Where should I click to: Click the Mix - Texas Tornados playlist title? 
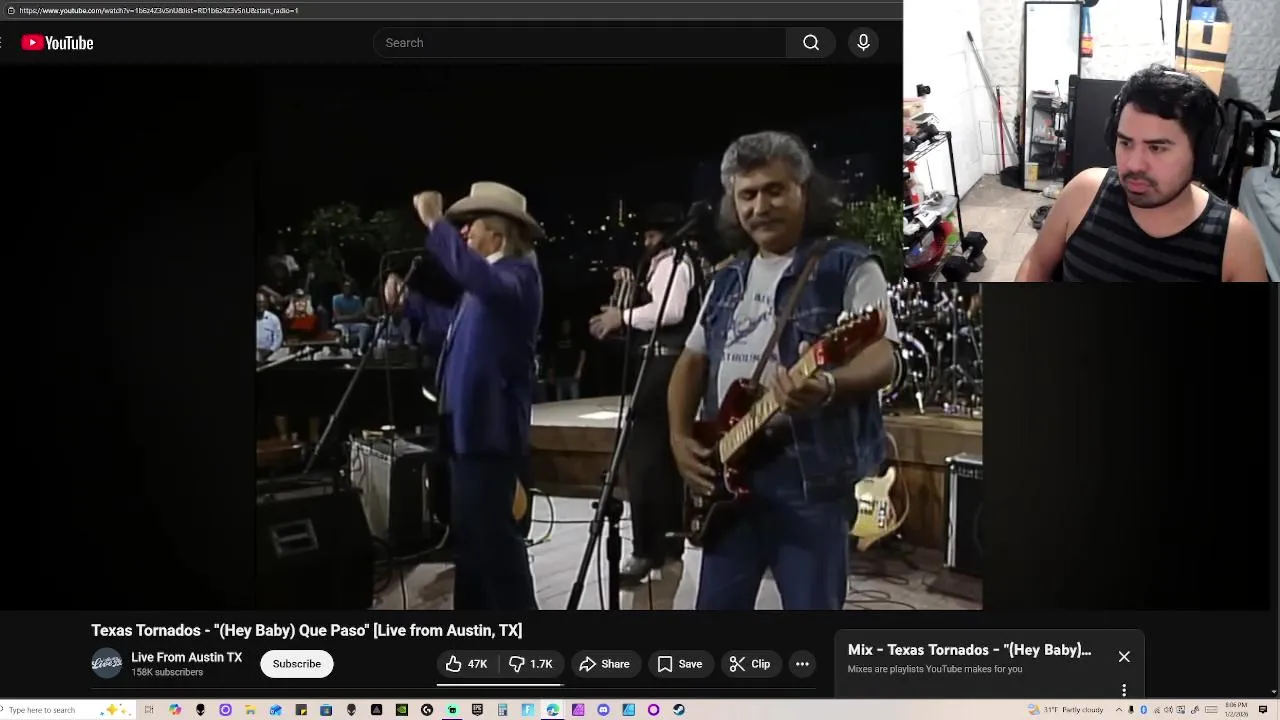pos(969,650)
